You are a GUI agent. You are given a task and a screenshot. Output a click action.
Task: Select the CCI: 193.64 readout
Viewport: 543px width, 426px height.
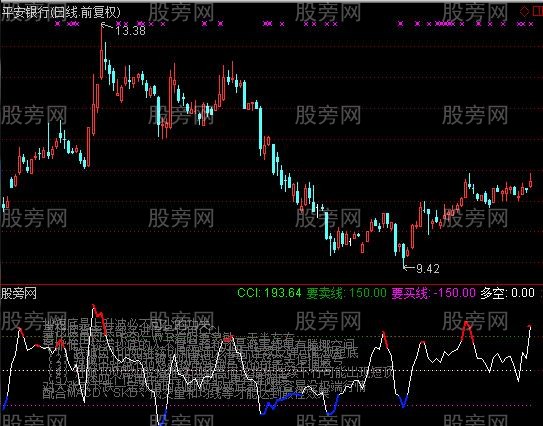[x=269, y=293]
